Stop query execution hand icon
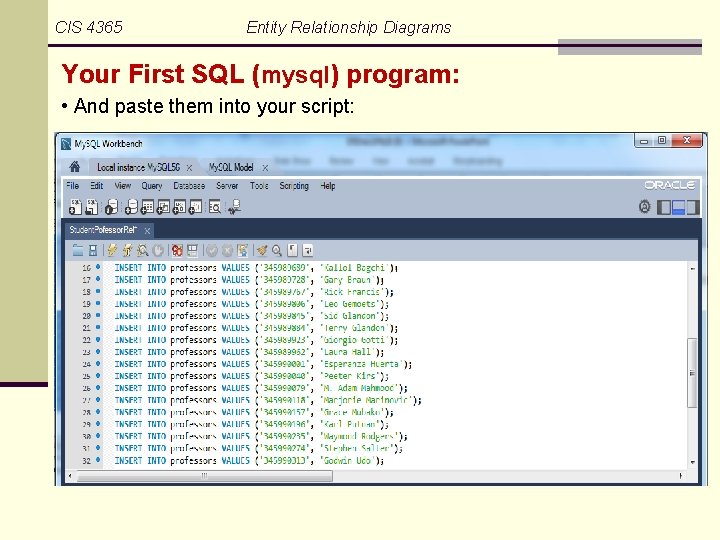720x540 pixels. 158,250
